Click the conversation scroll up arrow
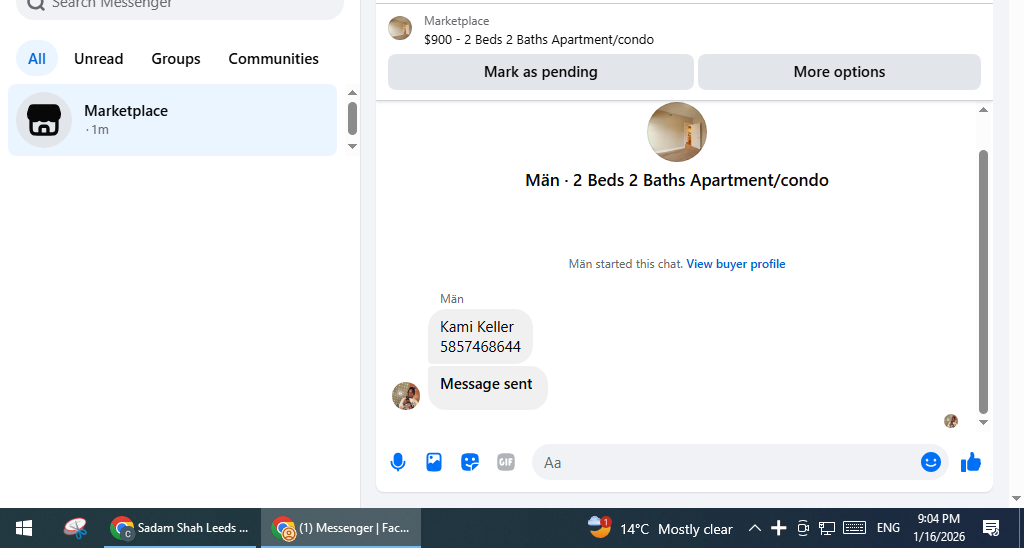The height and width of the screenshot is (548, 1024). coord(984,110)
